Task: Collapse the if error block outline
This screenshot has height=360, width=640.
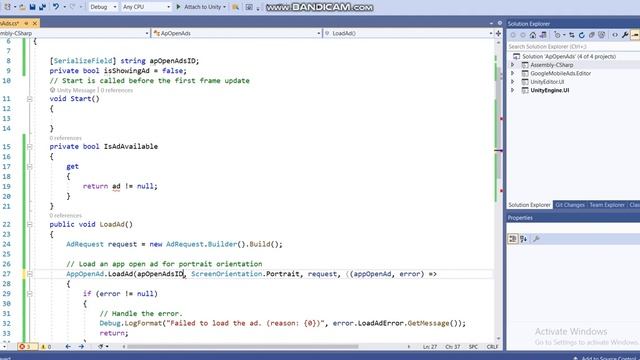Action: click(x=29, y=294)
